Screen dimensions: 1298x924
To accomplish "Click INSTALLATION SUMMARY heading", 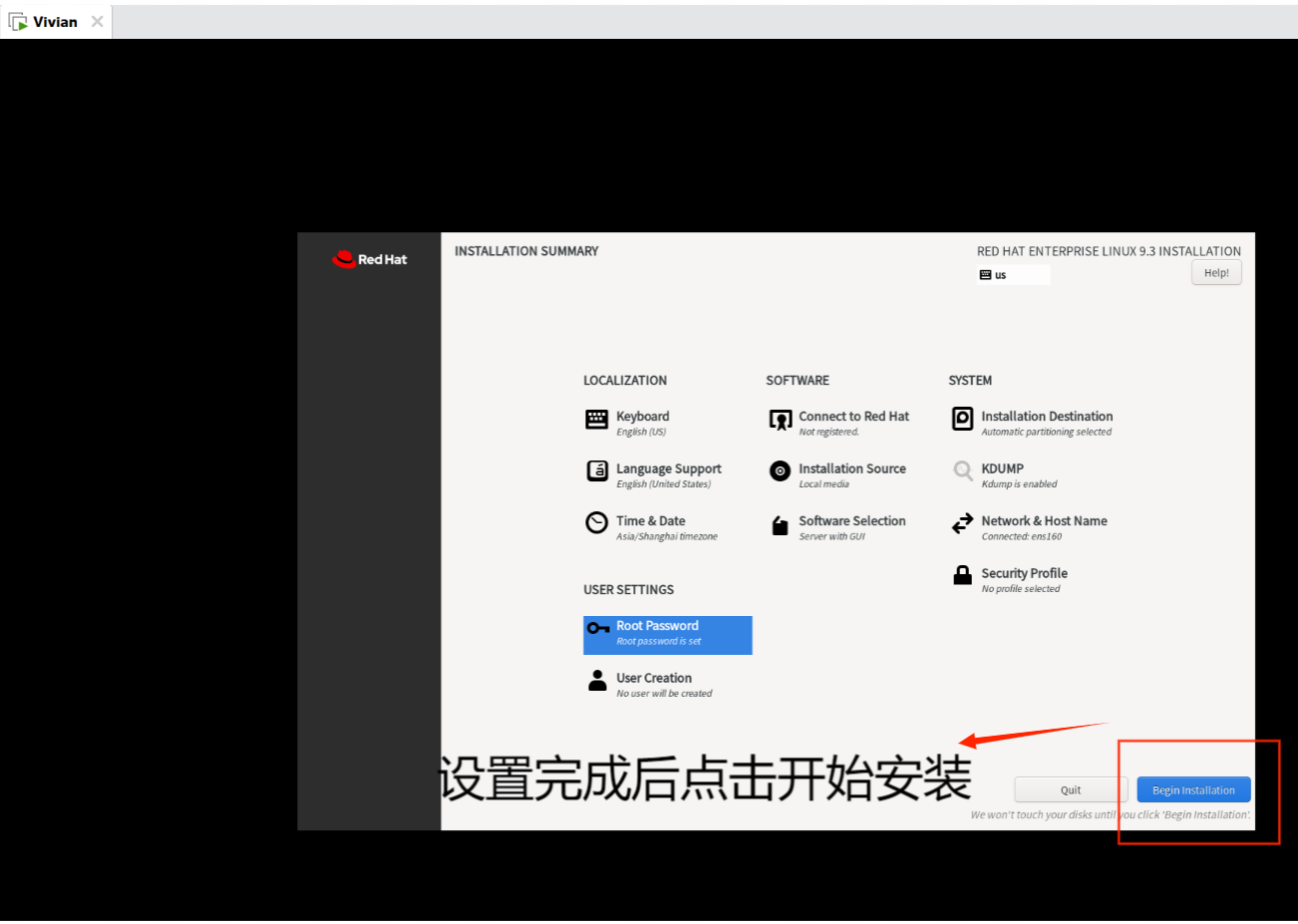I will (526, 251).
